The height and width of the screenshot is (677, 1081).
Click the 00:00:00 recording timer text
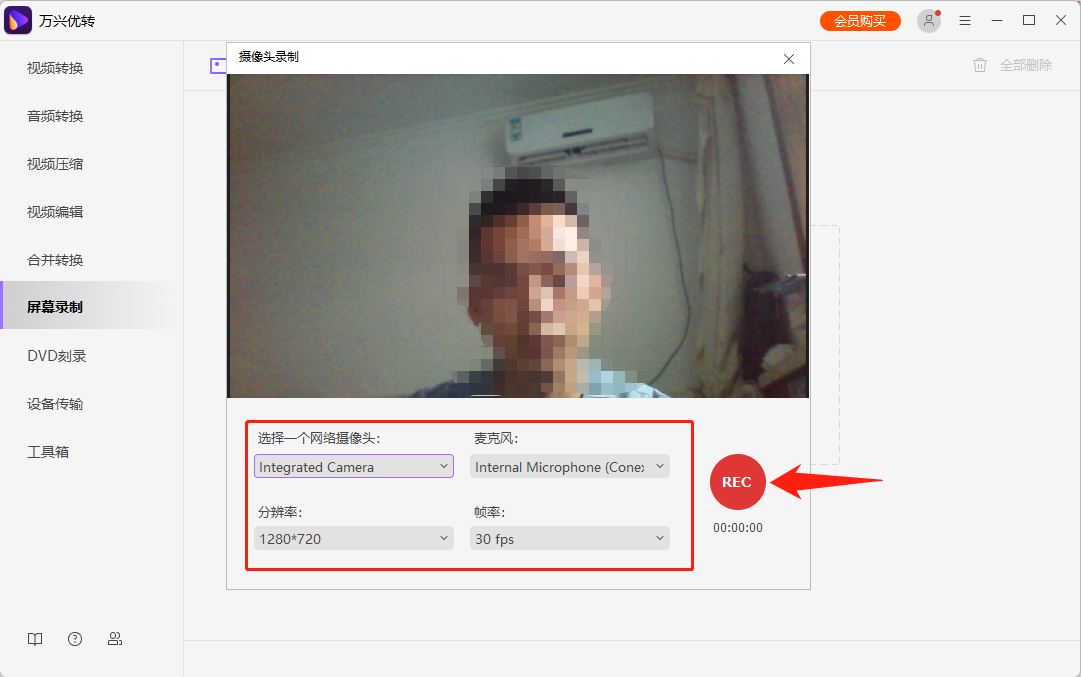click(x=738, y=528)
